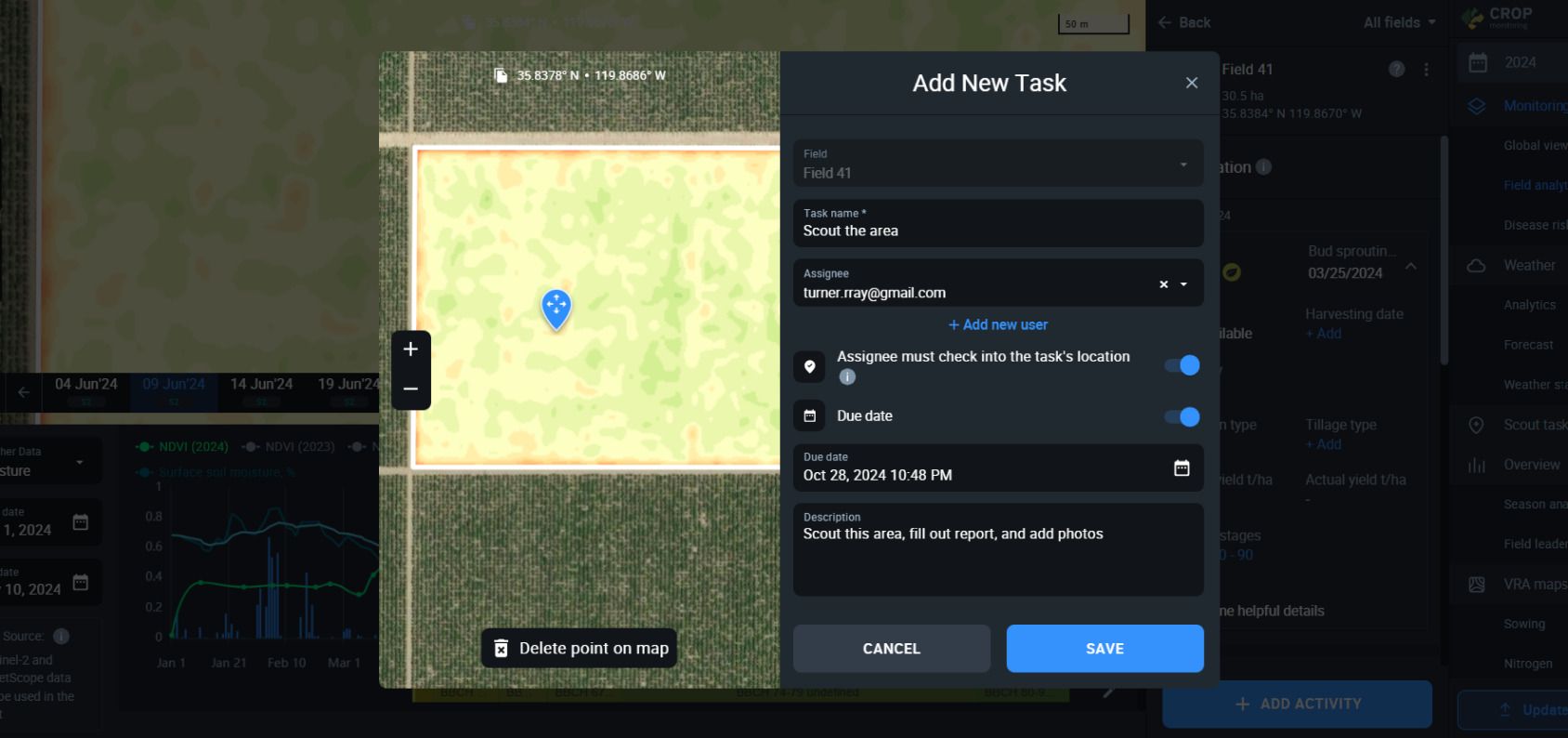
Task: Open the Field 41 dropdown
Action: click(x=998, y=164)
